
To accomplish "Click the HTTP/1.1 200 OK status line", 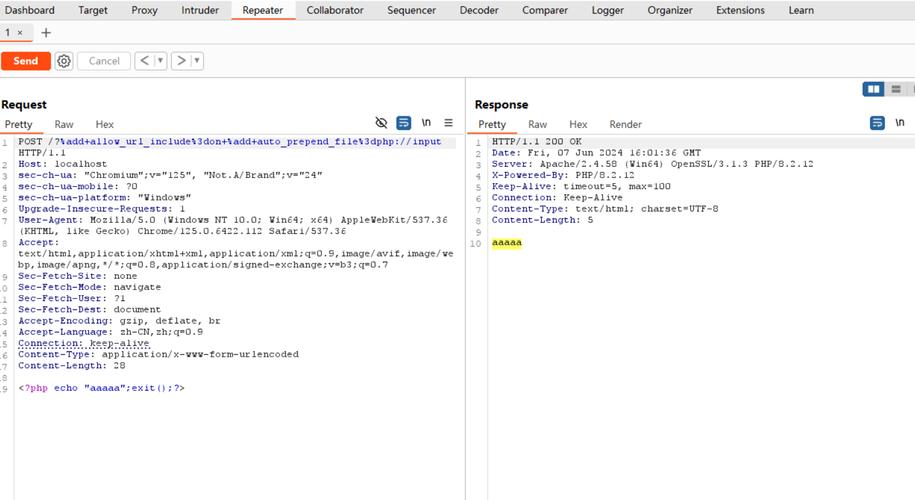I will (537, 142).
